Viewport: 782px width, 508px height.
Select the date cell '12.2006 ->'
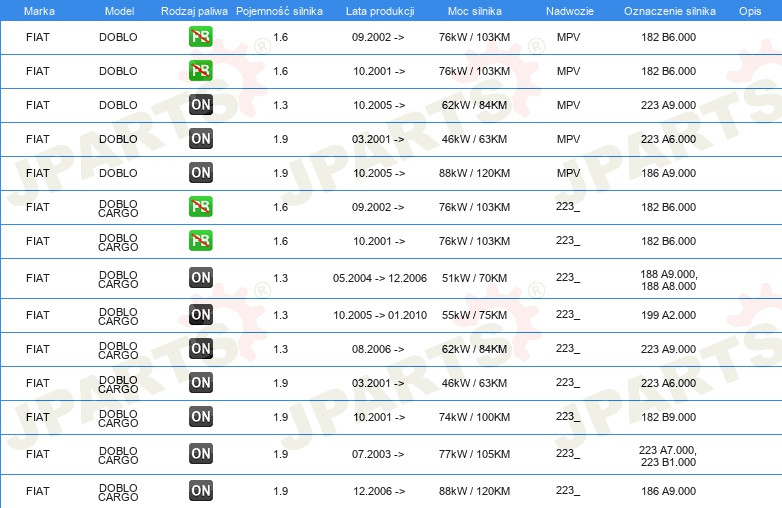(379, 491)
